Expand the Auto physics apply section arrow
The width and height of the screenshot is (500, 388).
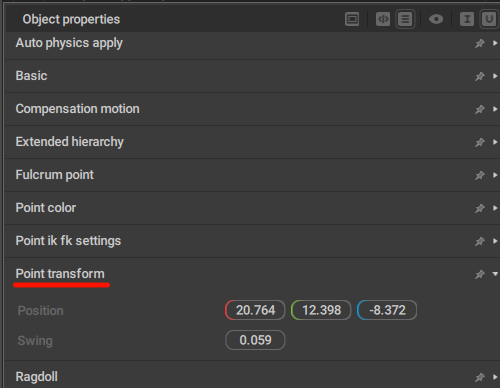[x=495, y=43]
